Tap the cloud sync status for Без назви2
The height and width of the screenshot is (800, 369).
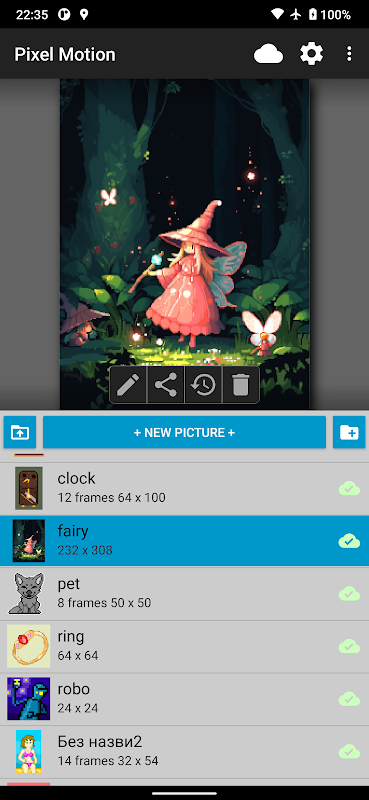pyautogui.click(x=349, y=752)
